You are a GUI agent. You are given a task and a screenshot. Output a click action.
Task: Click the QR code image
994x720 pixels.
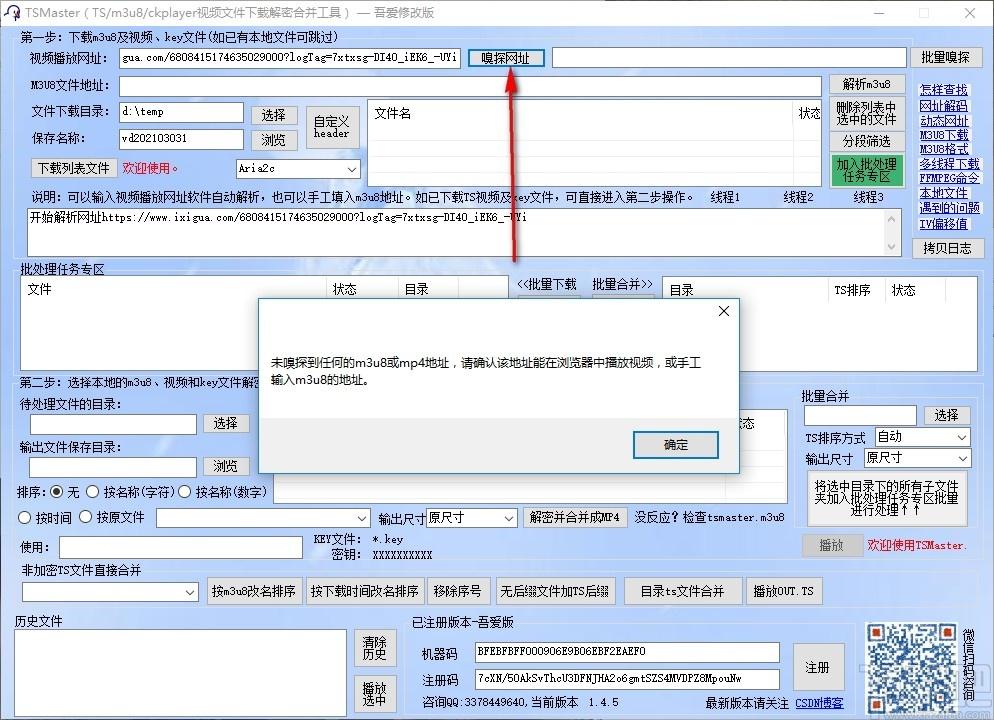point(909,665)
